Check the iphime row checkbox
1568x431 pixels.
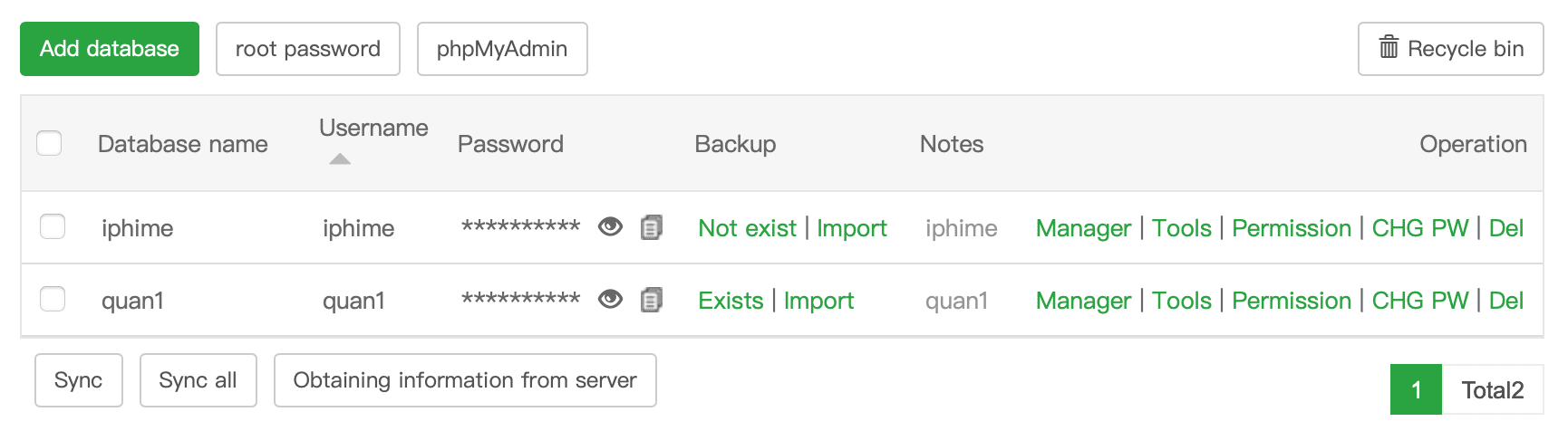point(53,226)
